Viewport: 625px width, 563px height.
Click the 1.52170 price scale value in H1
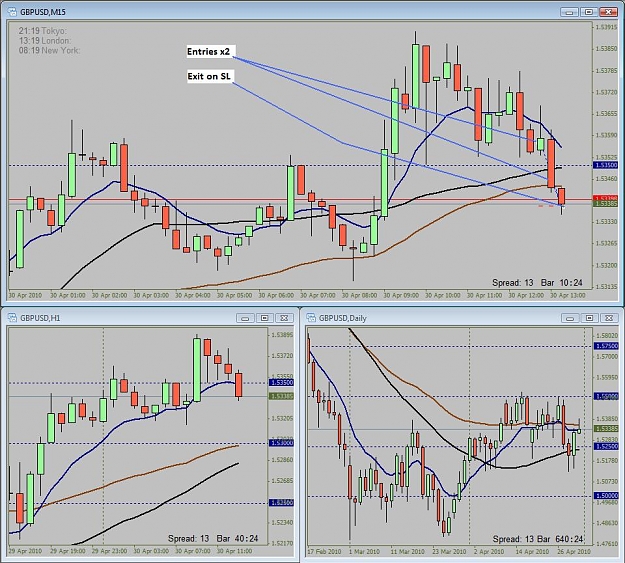[x=282, y=543]
